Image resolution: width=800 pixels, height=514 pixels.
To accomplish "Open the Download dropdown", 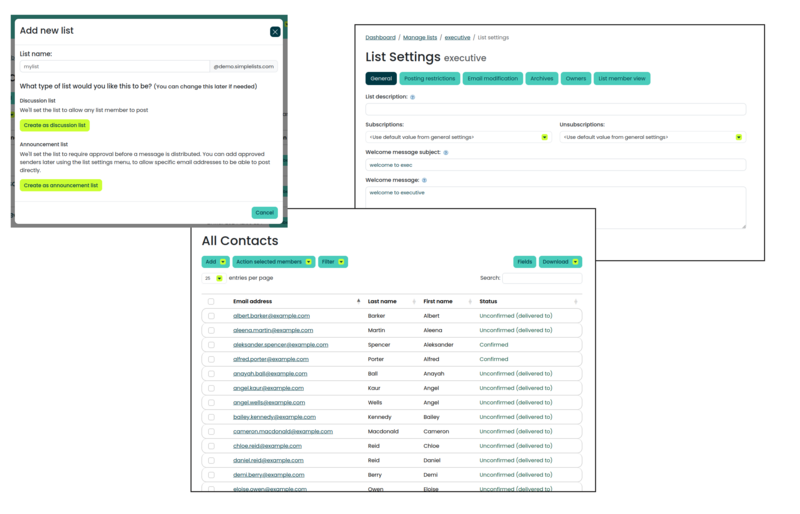I will [560, 262].
